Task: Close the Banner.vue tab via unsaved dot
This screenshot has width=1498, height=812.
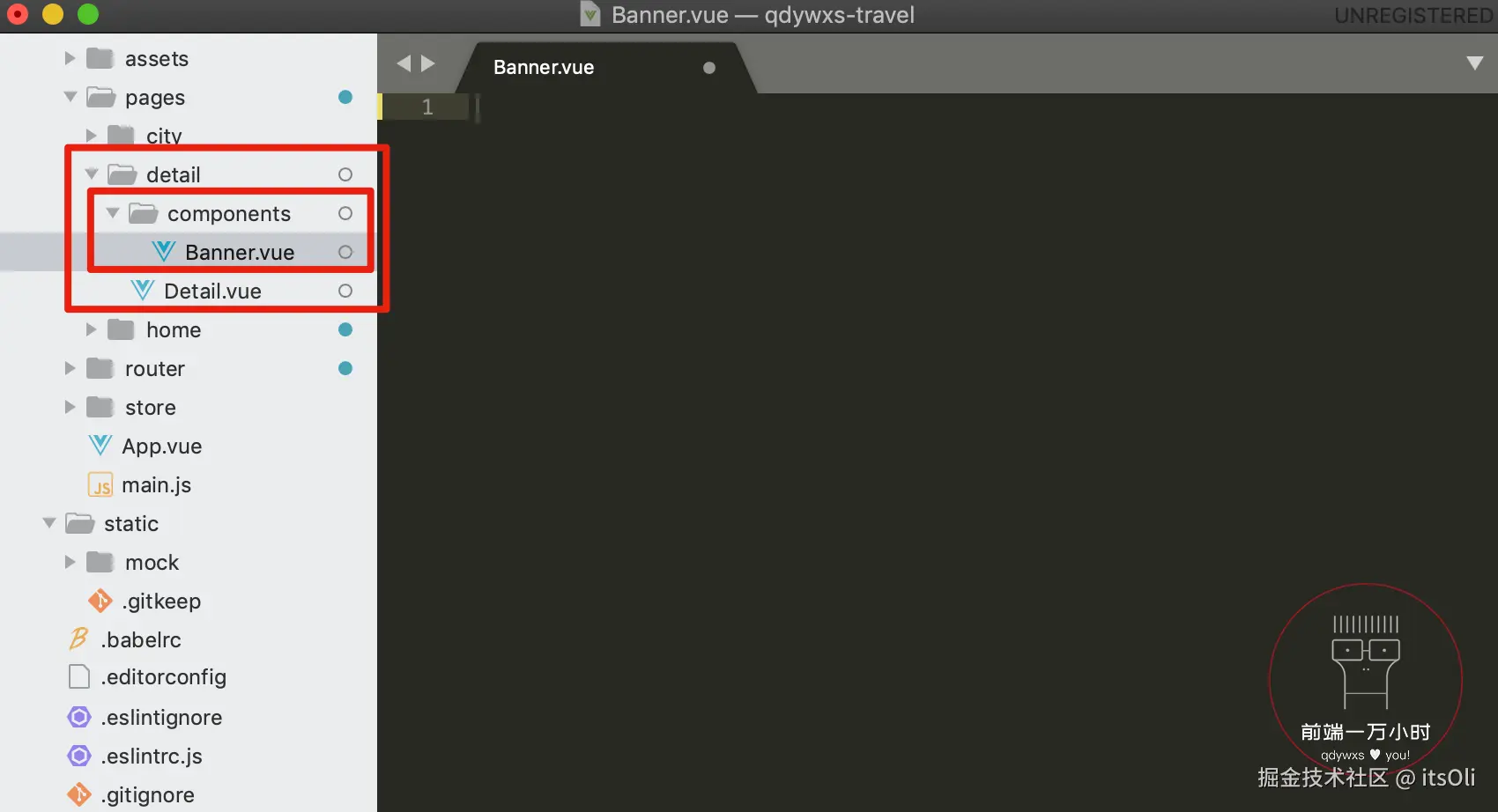Action: pos(709,68)
